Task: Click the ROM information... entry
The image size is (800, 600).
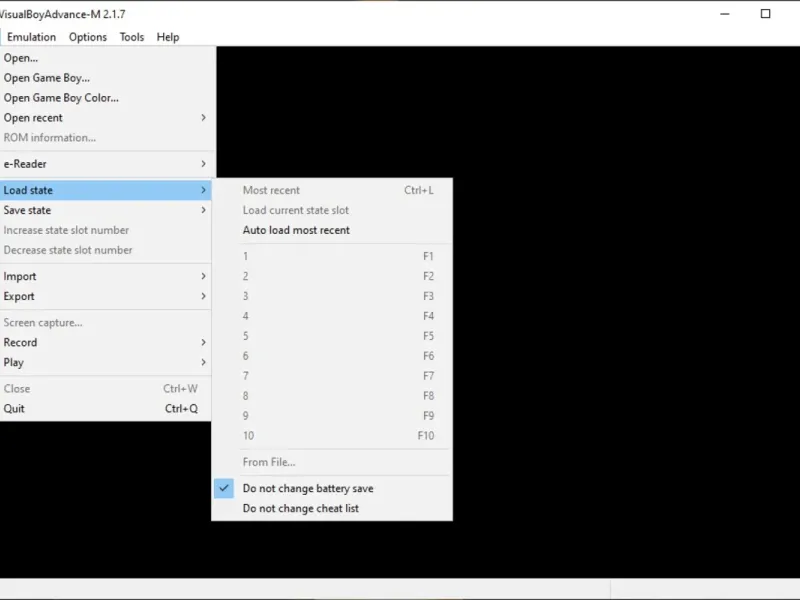Action: 106,138
